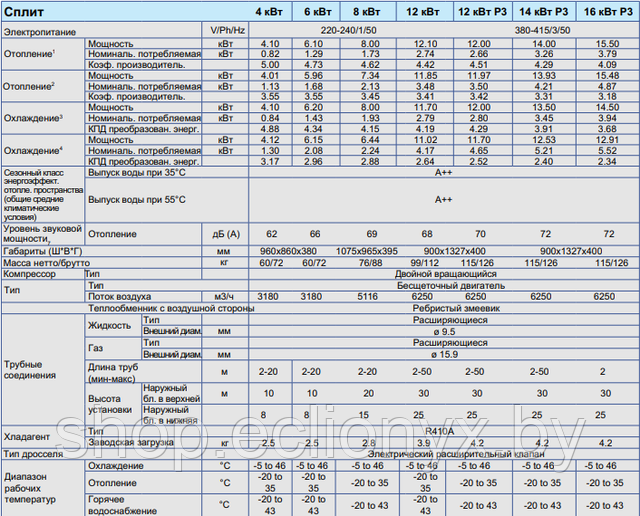Click "Электрический расширительный клапан" cell
640x516 pixels.
[456, 454]
